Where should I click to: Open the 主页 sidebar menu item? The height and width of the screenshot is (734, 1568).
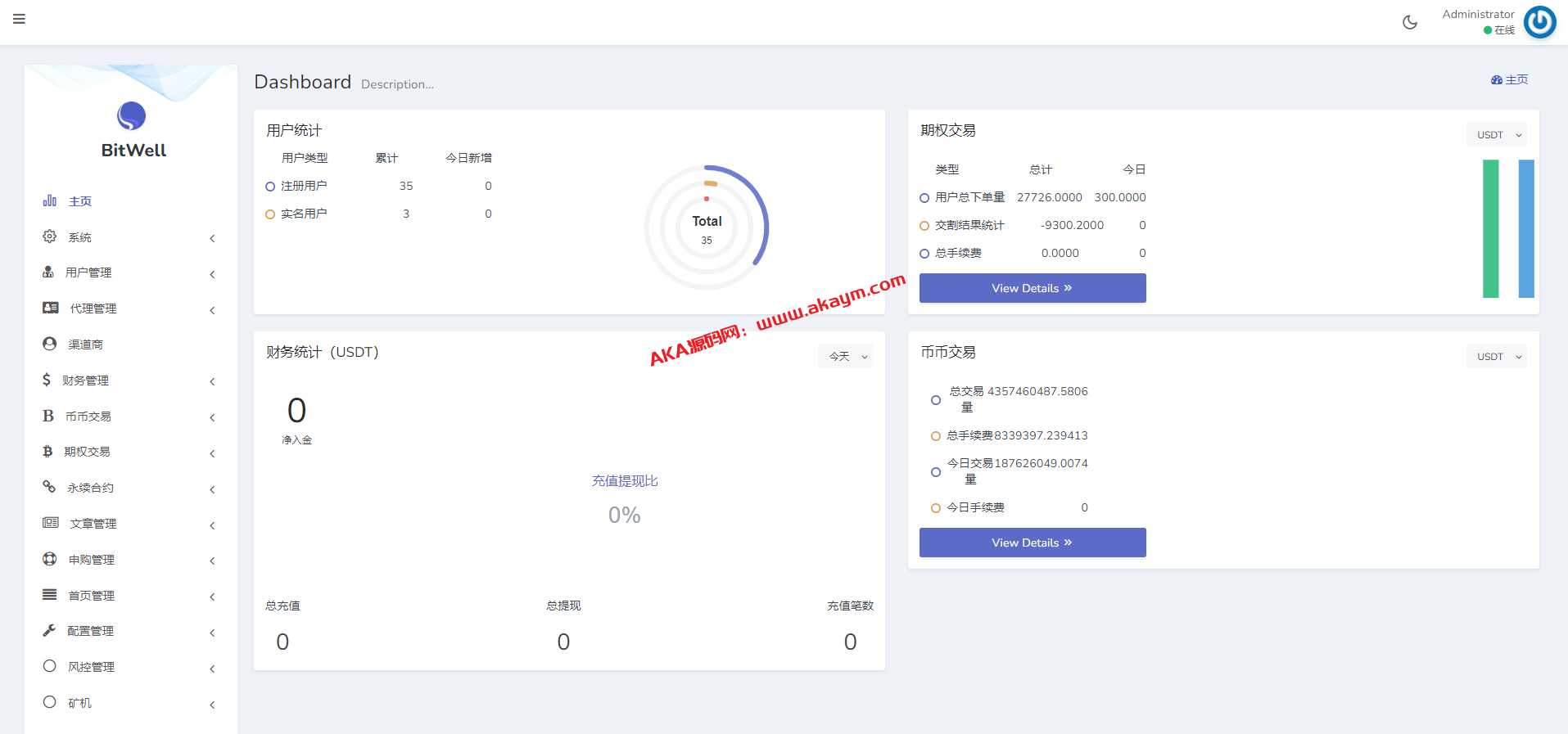79,201
